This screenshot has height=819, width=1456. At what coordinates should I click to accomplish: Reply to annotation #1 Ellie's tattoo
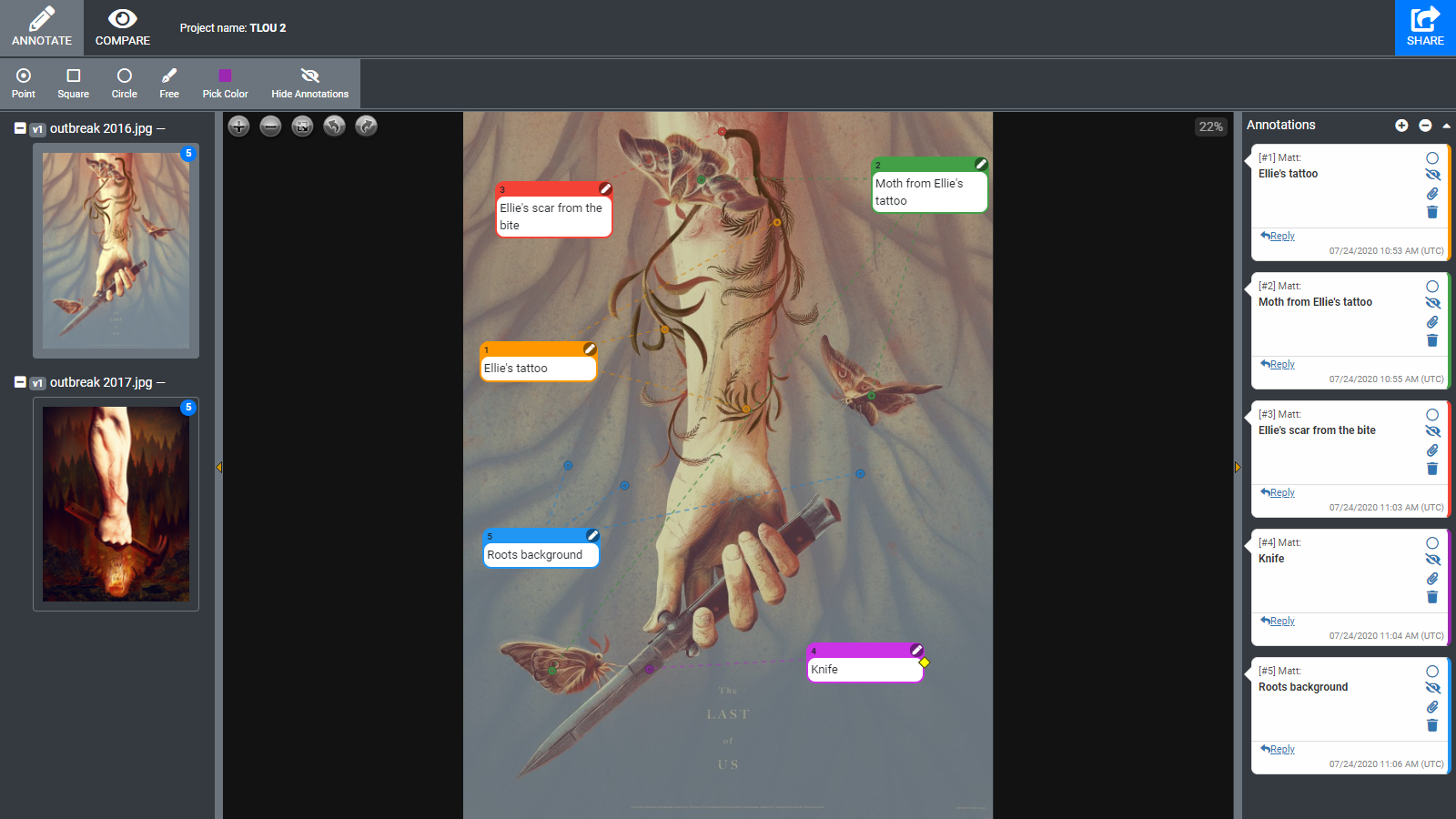pos(1278,236)
